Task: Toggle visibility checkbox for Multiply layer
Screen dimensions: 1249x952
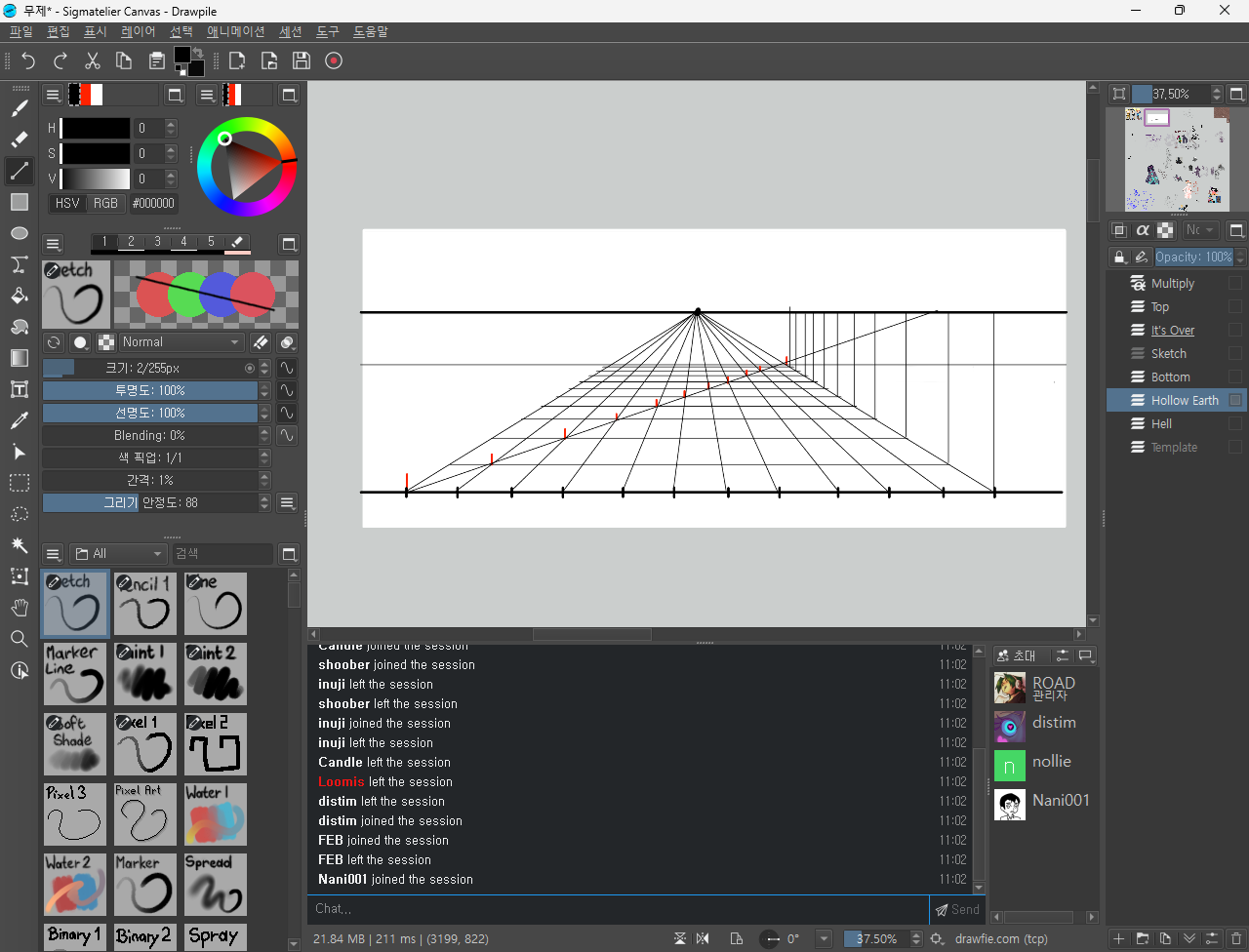Action: [x=1235, y=283]
